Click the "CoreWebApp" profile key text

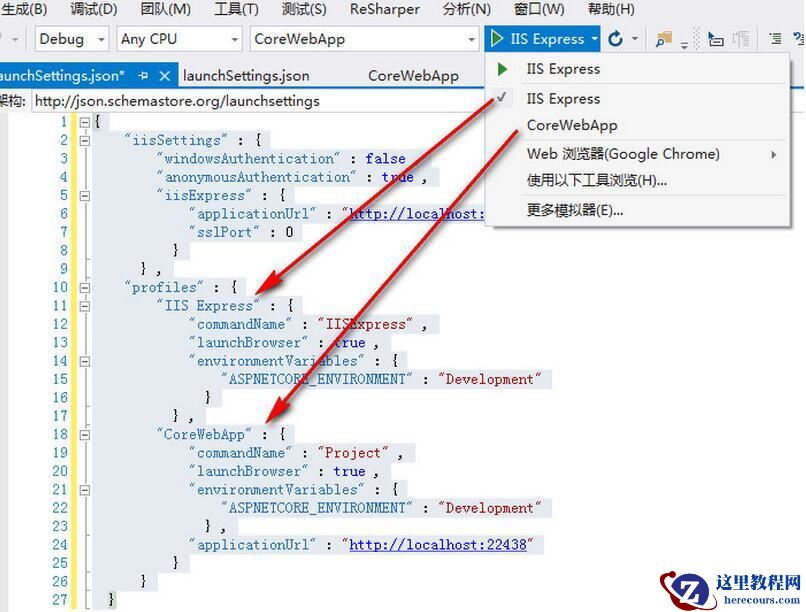[204, 435]
